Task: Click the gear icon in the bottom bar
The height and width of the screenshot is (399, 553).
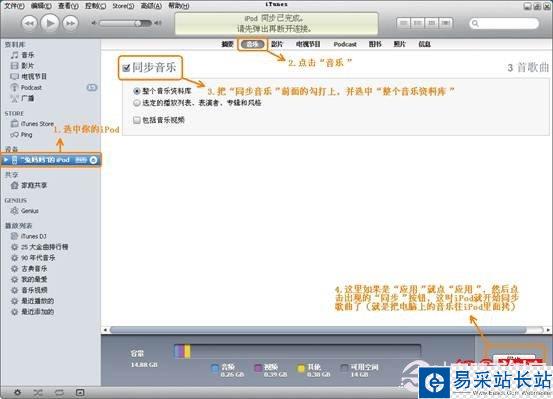Action: (x=17, y=392)
